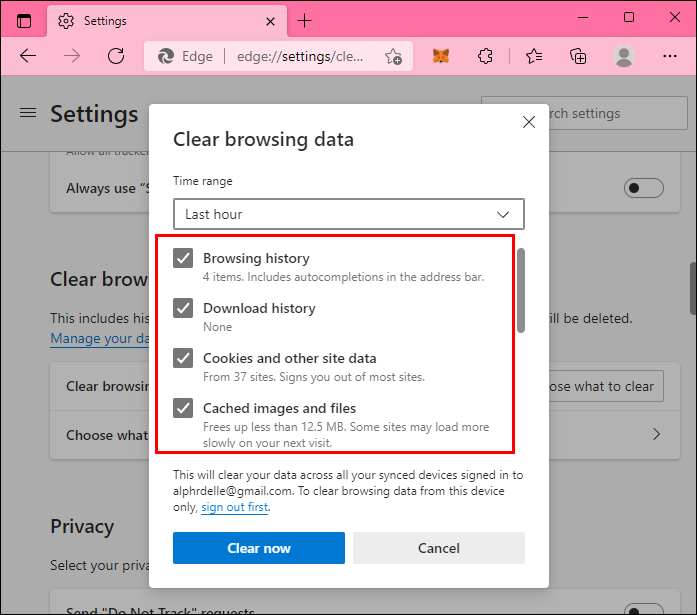Click the sign out first link

tap(234, 507)
